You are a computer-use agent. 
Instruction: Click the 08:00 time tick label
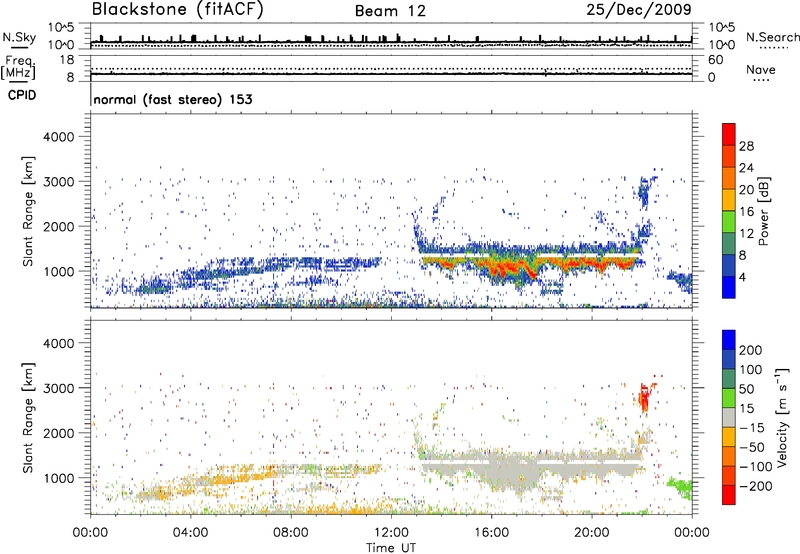290,533
